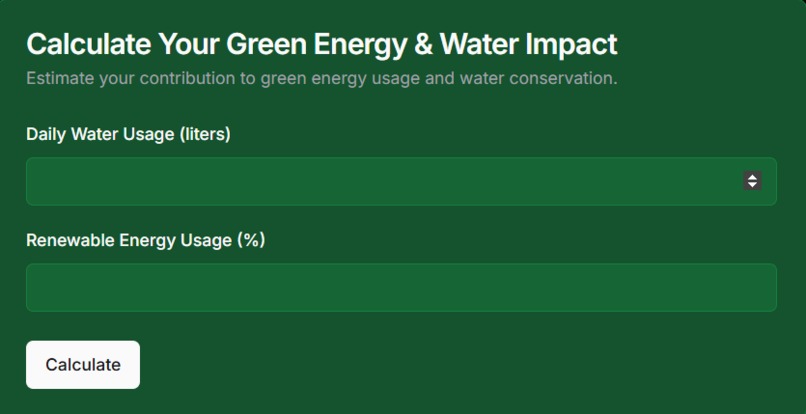The height and width of the screenshot is (414, 806).
Task: Click the 'Renewable Energy Usage (%)' label
Action: pyautogui.click(x=145, y=240)
